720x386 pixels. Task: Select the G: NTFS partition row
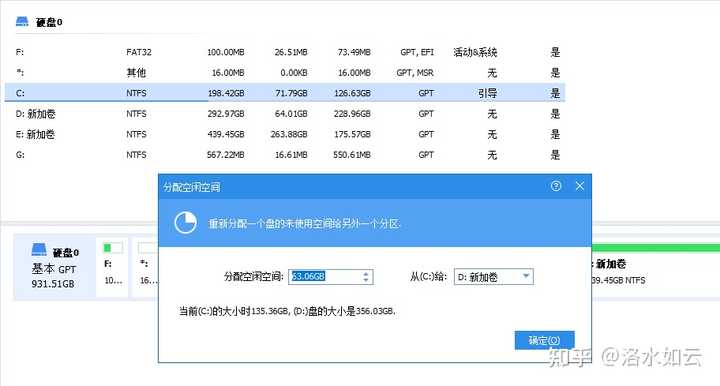click(285, 155)
